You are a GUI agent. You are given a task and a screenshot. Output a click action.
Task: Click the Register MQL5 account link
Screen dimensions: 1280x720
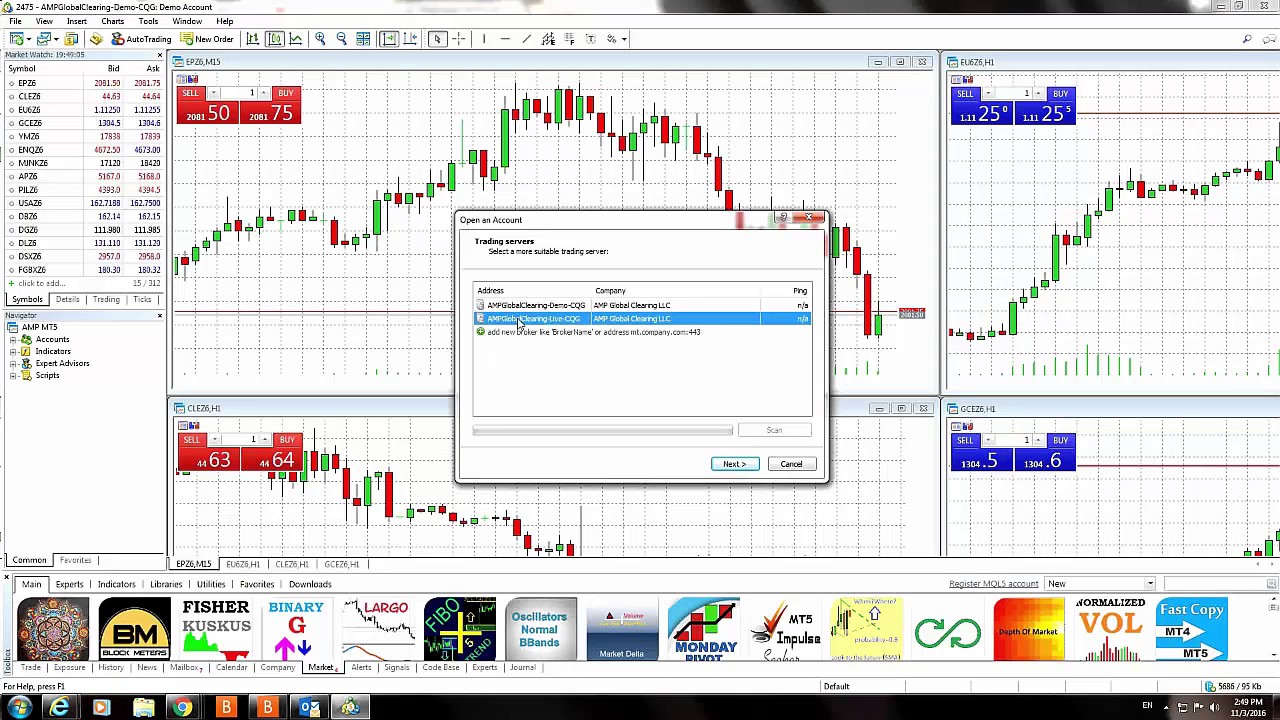(993, 584)
